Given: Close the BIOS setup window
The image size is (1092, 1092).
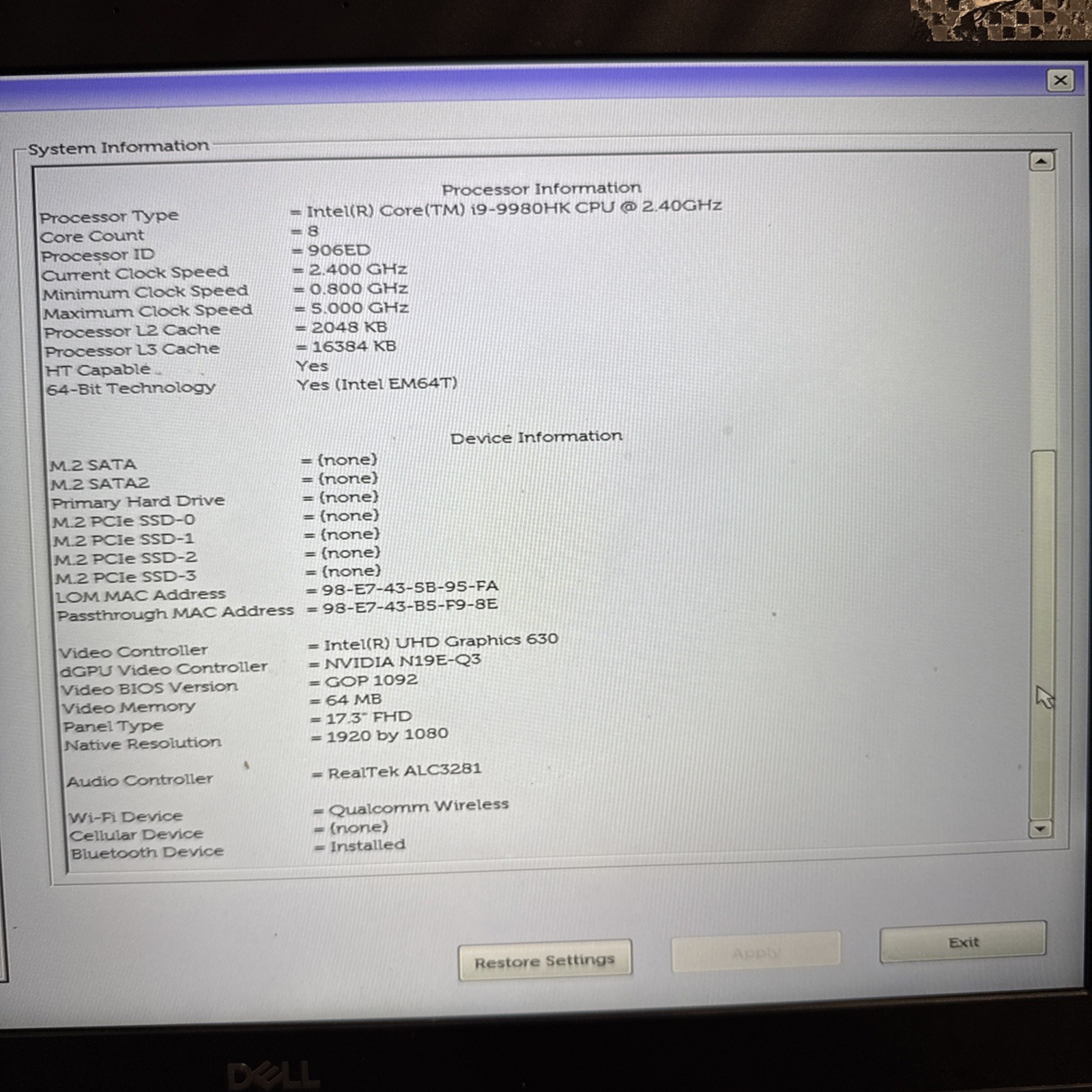Looking at the screenshot, I should (1060, 81).
